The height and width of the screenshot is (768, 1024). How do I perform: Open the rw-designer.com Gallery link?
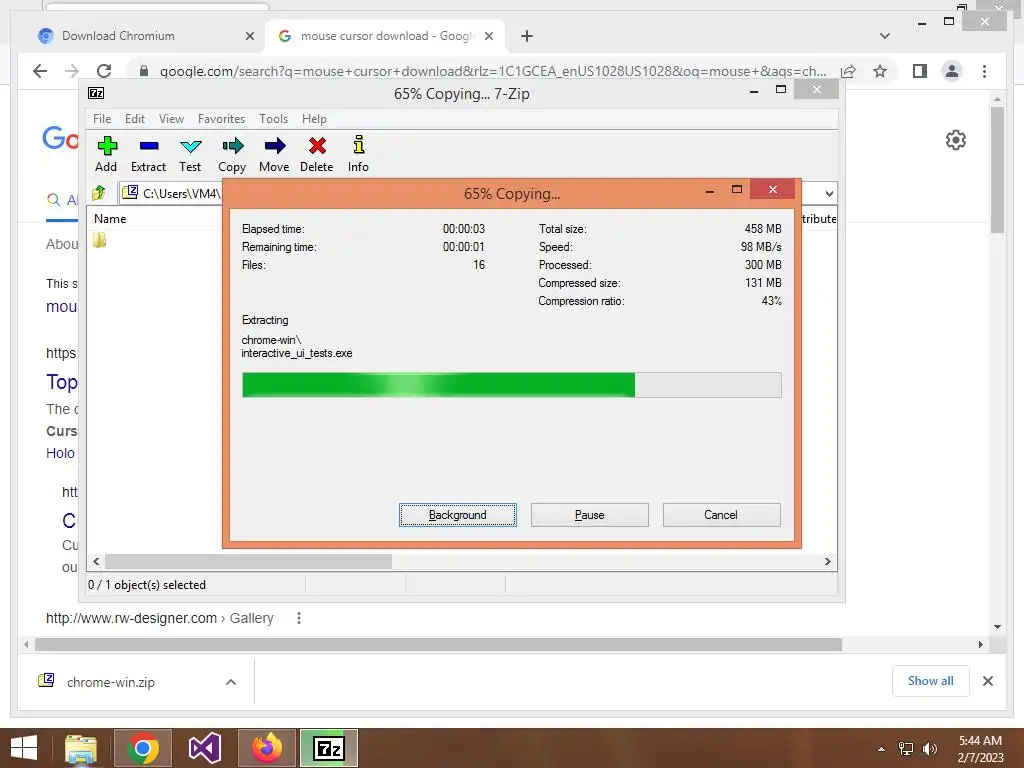pos(159,618)
